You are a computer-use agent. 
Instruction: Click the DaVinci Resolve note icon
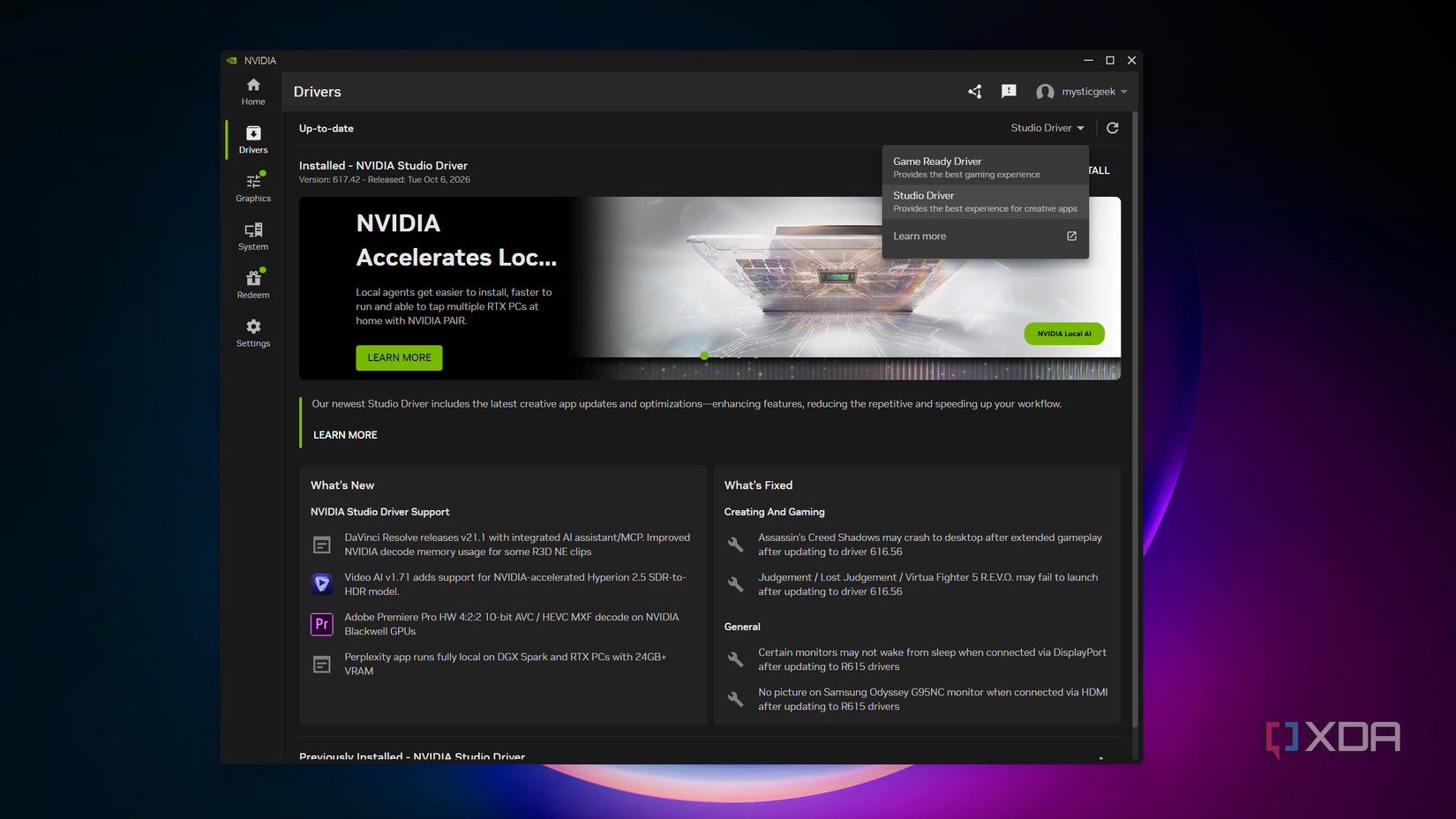point(322,545)
